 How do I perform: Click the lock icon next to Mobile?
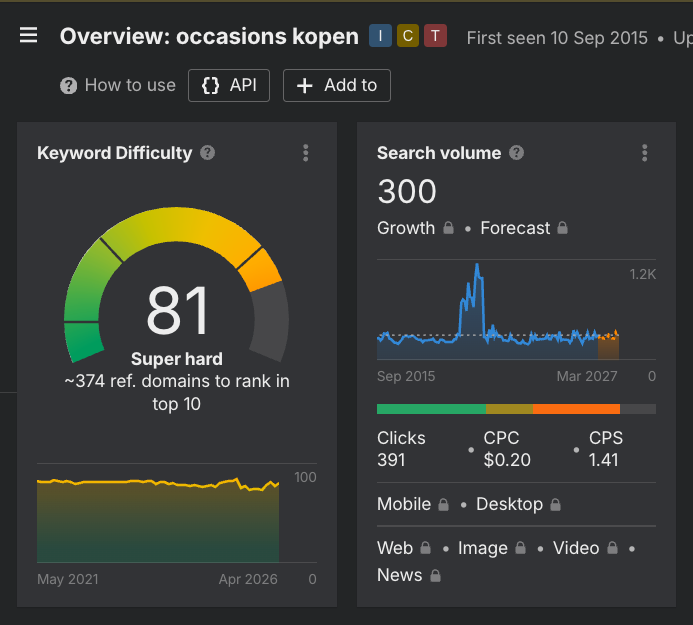click(x=444, y=504)
